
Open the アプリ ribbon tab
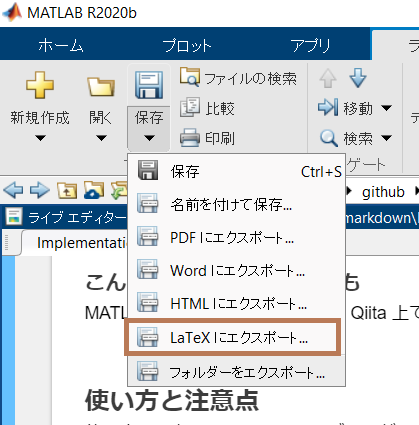(310, 45)
